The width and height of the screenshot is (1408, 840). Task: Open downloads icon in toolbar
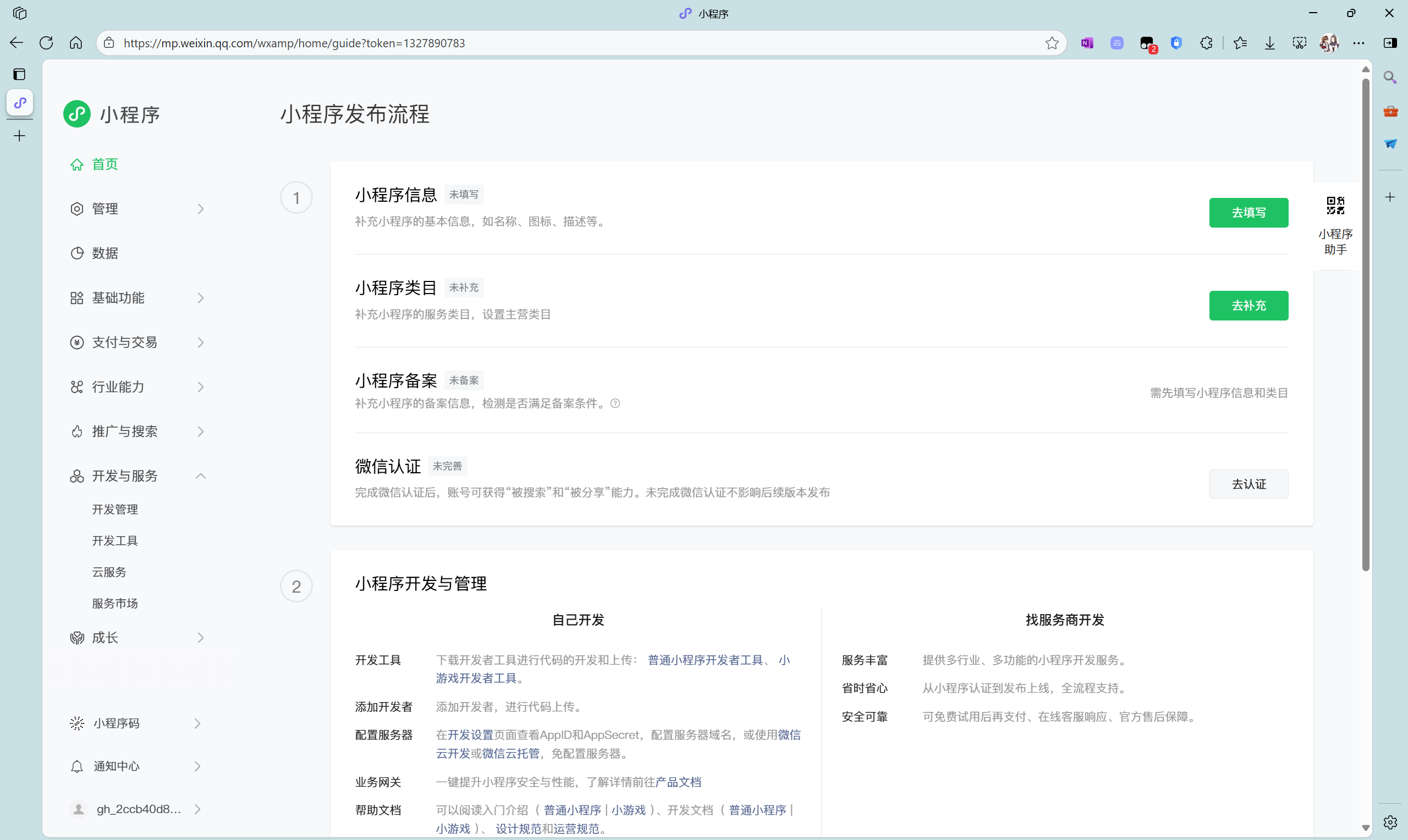(1270, 43)
